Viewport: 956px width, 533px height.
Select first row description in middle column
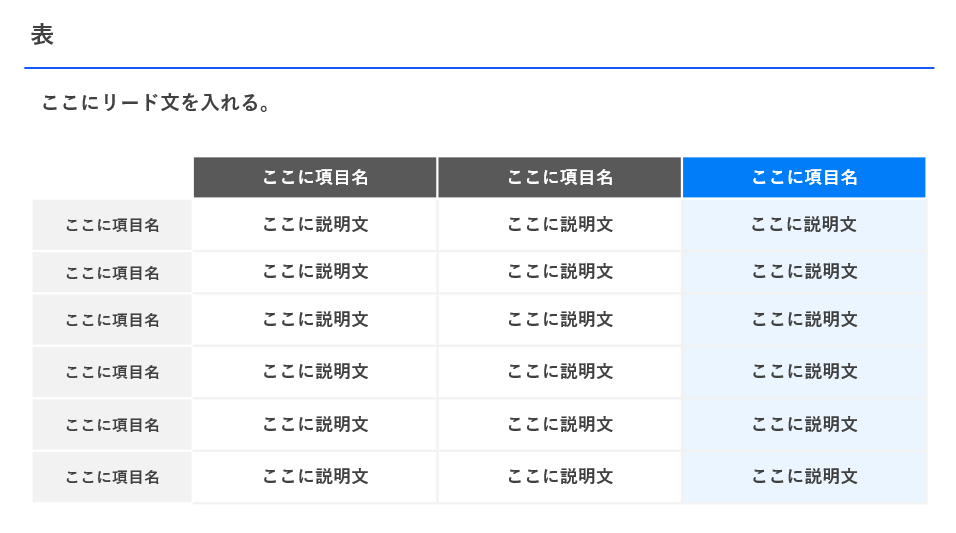559,225
